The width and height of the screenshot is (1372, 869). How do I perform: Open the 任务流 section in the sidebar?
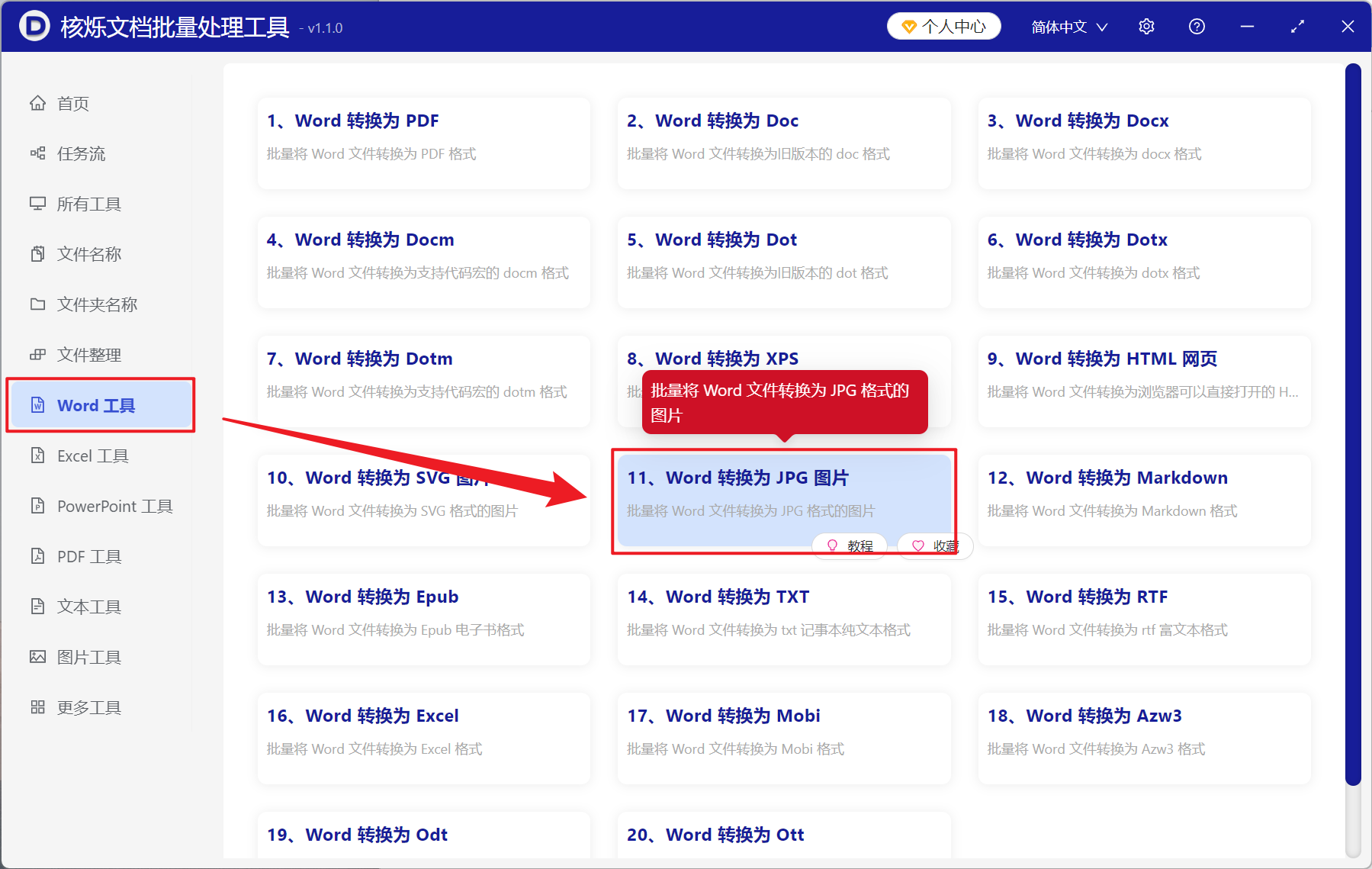point(82,153)
